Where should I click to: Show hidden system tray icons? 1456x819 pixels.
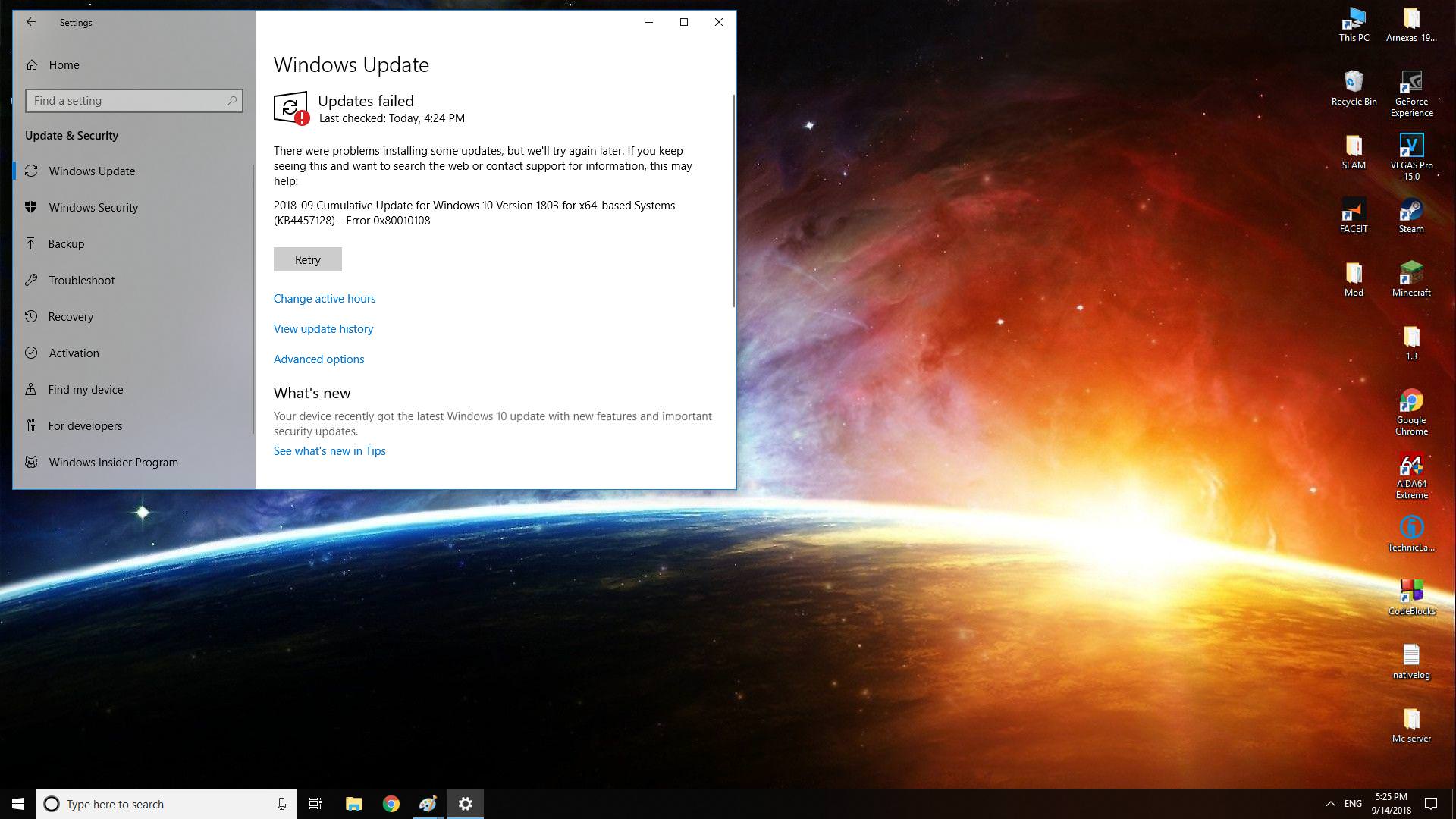click(1330, 804)
